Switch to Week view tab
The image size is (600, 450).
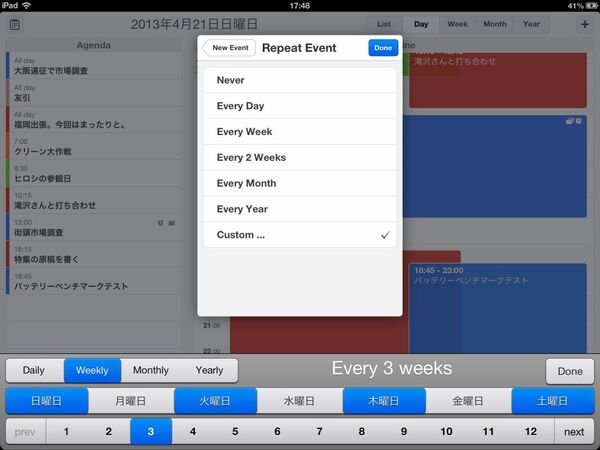pyautogui.click(x=458, y=24)
